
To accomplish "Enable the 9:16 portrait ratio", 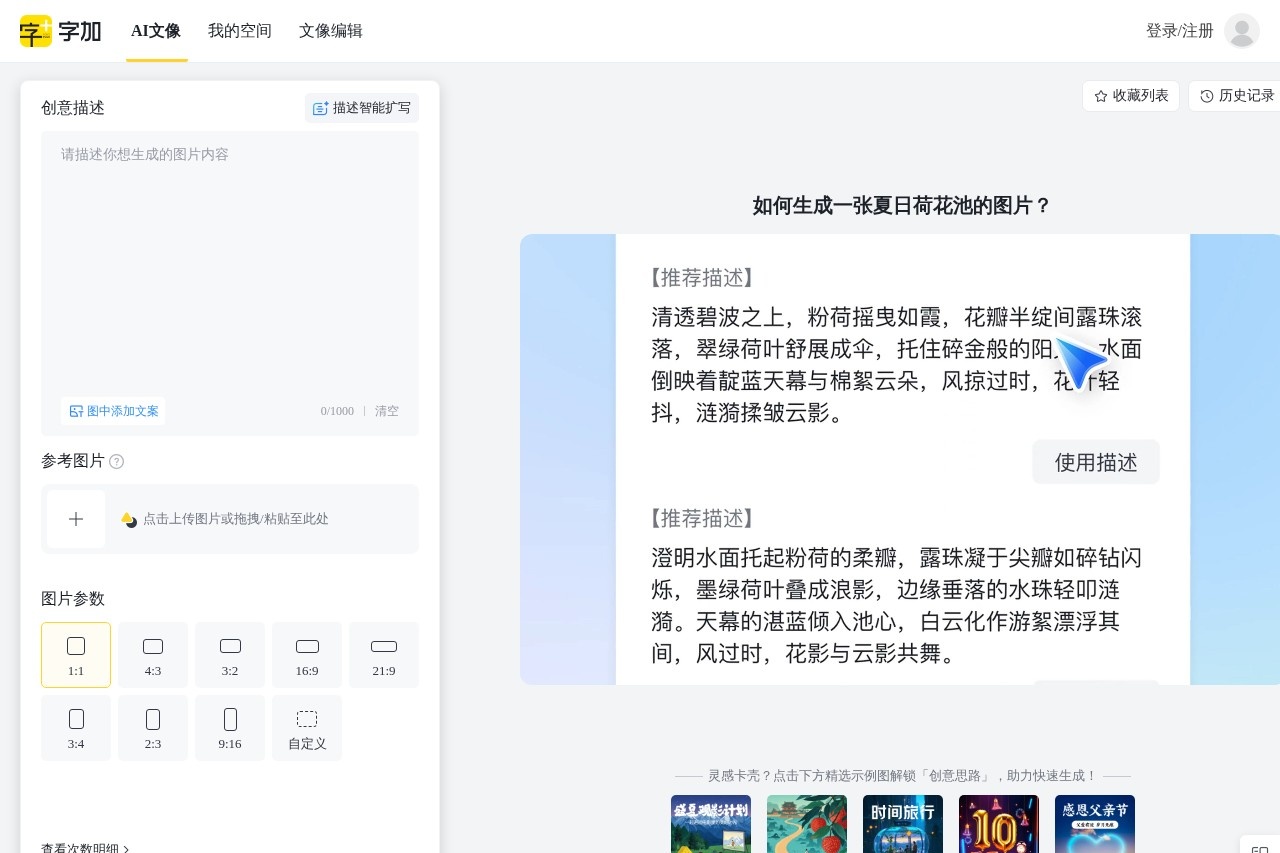I will click(230, 727).
